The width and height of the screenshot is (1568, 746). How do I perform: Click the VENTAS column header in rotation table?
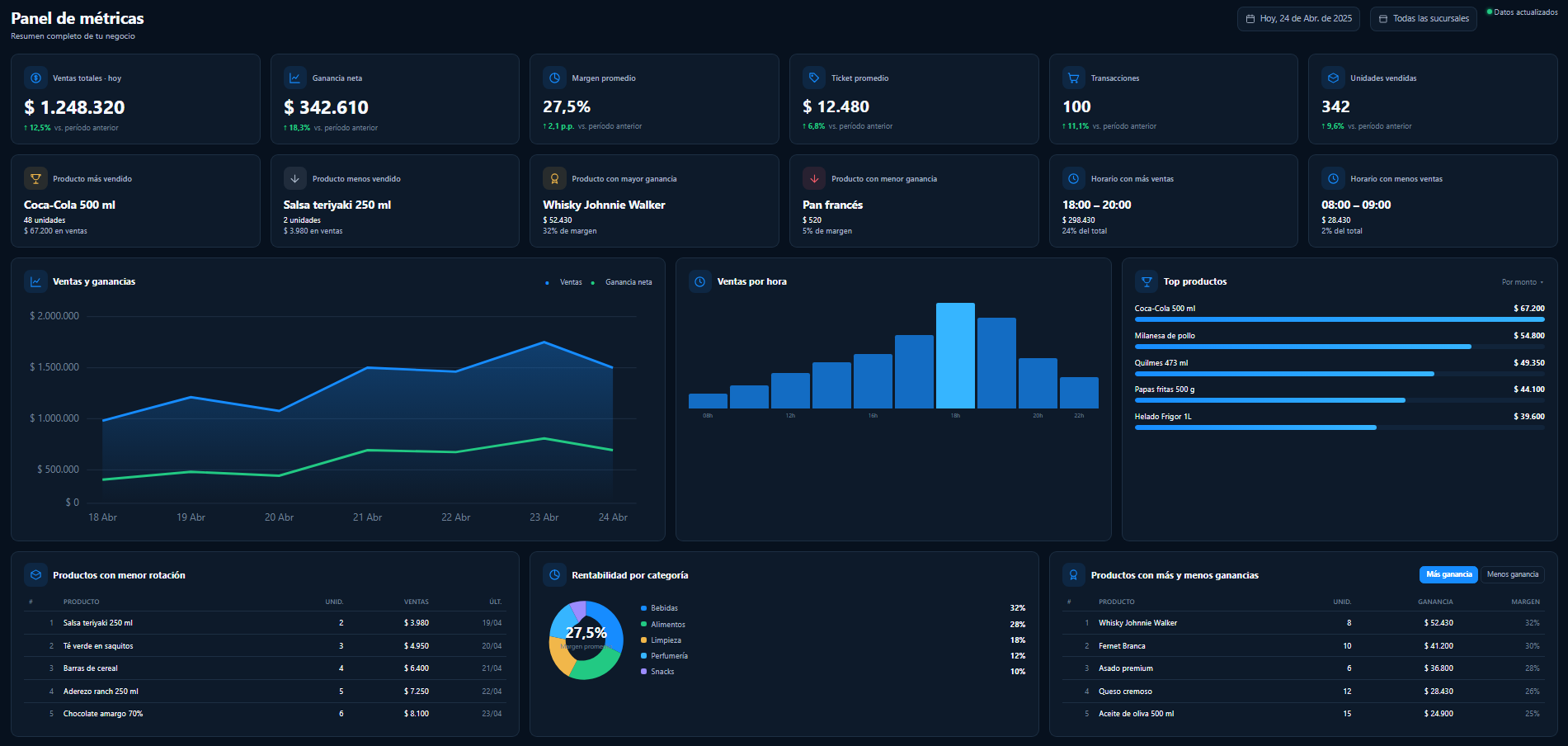(x=416, y=602)
